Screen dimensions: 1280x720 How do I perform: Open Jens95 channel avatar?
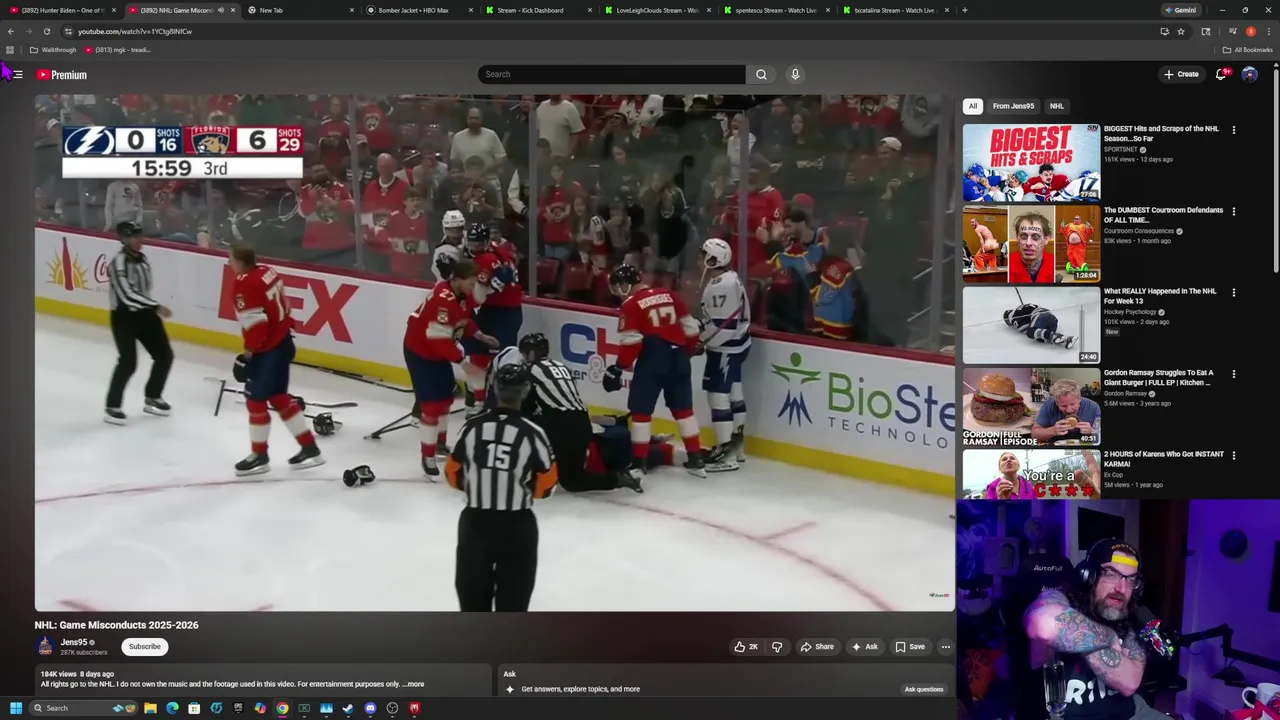[x=45, y=647]
